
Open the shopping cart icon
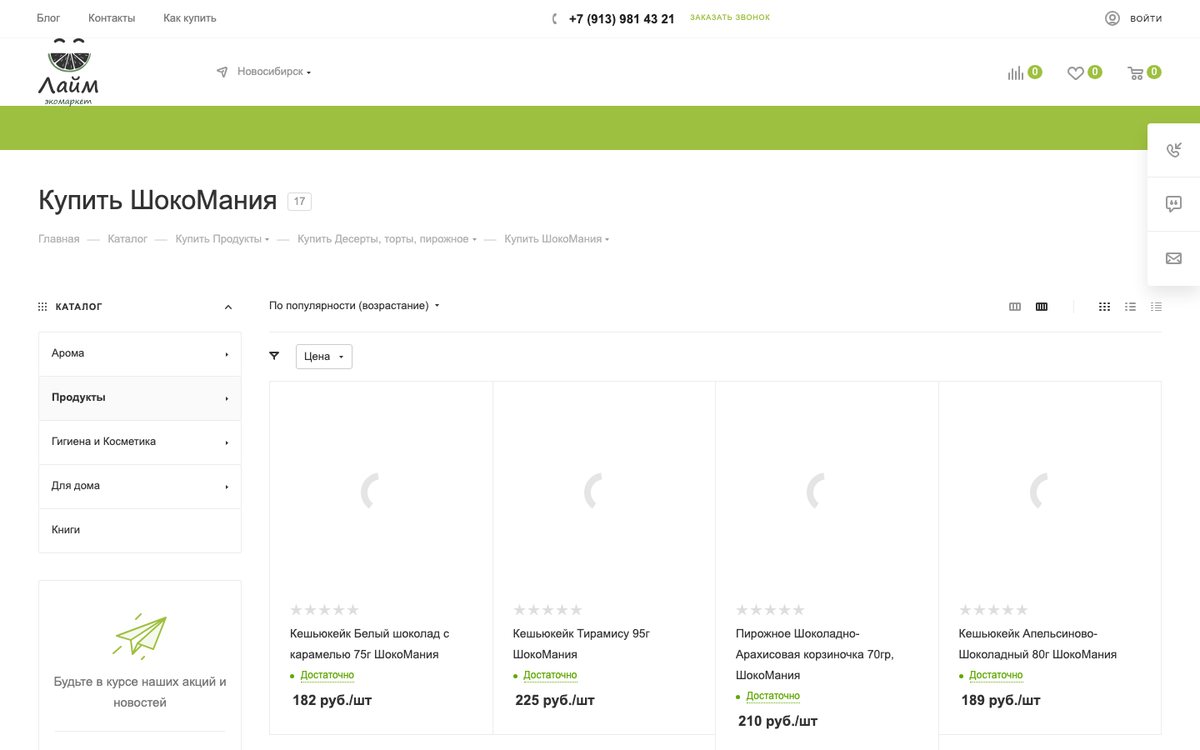click(x=1135, y=73)
